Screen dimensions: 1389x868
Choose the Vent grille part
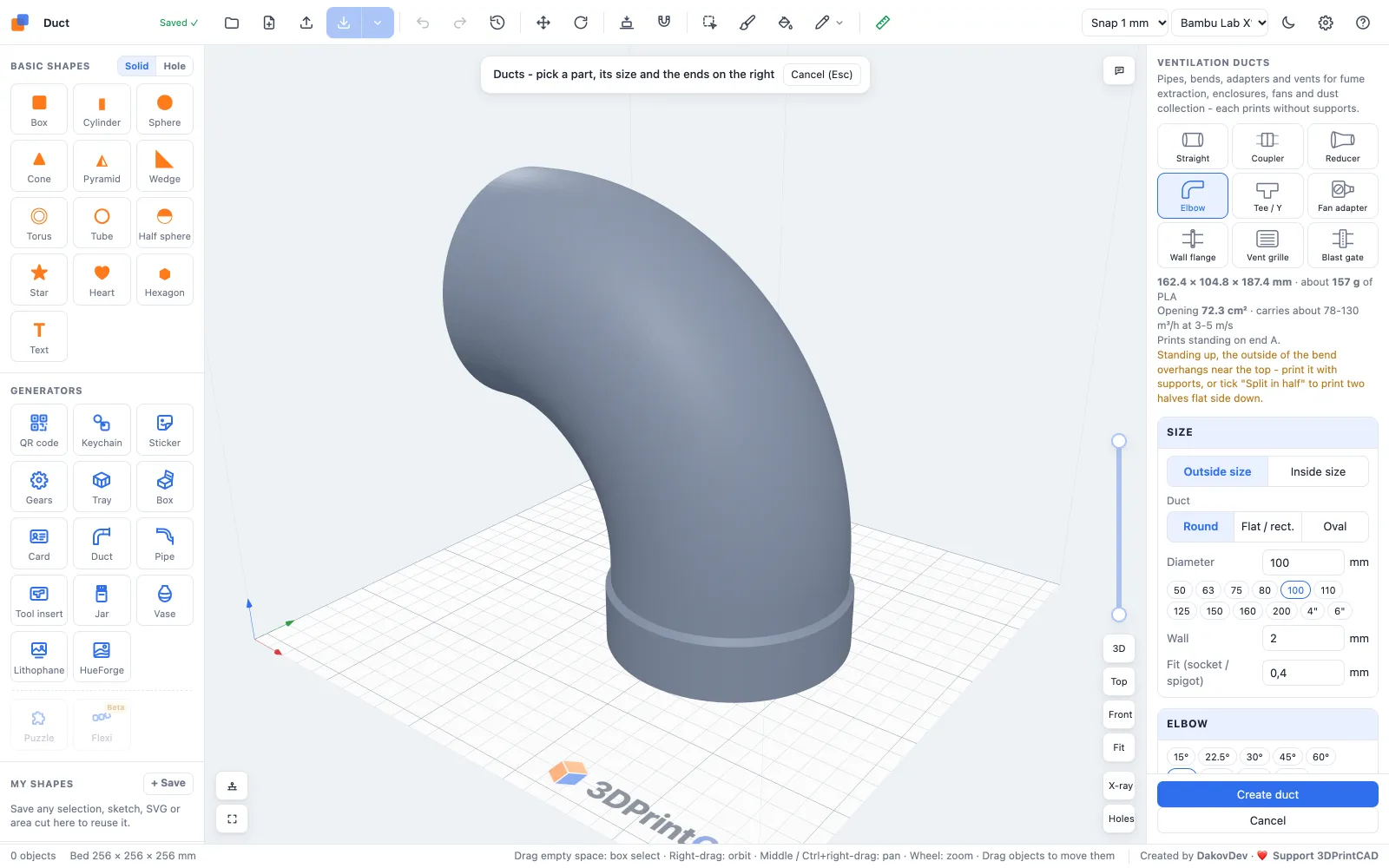[1267, 245]
